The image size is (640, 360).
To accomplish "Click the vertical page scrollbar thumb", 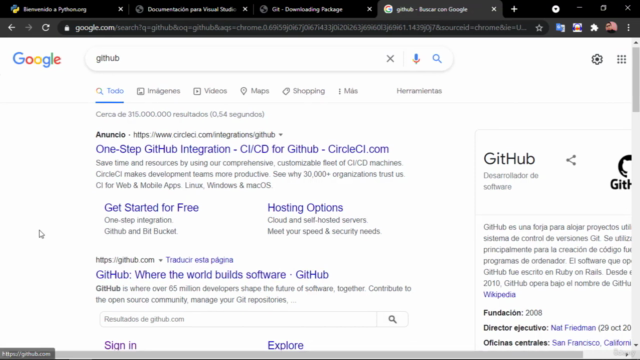I will pos(636,79).
